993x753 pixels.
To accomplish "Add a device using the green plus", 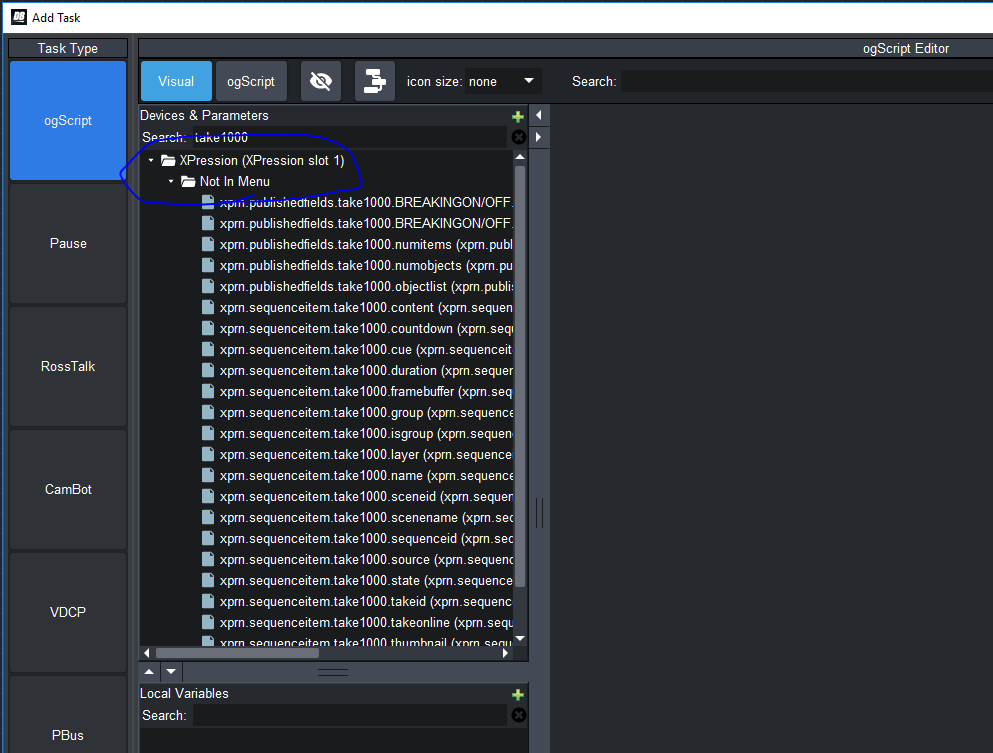I will coord(517,116).
